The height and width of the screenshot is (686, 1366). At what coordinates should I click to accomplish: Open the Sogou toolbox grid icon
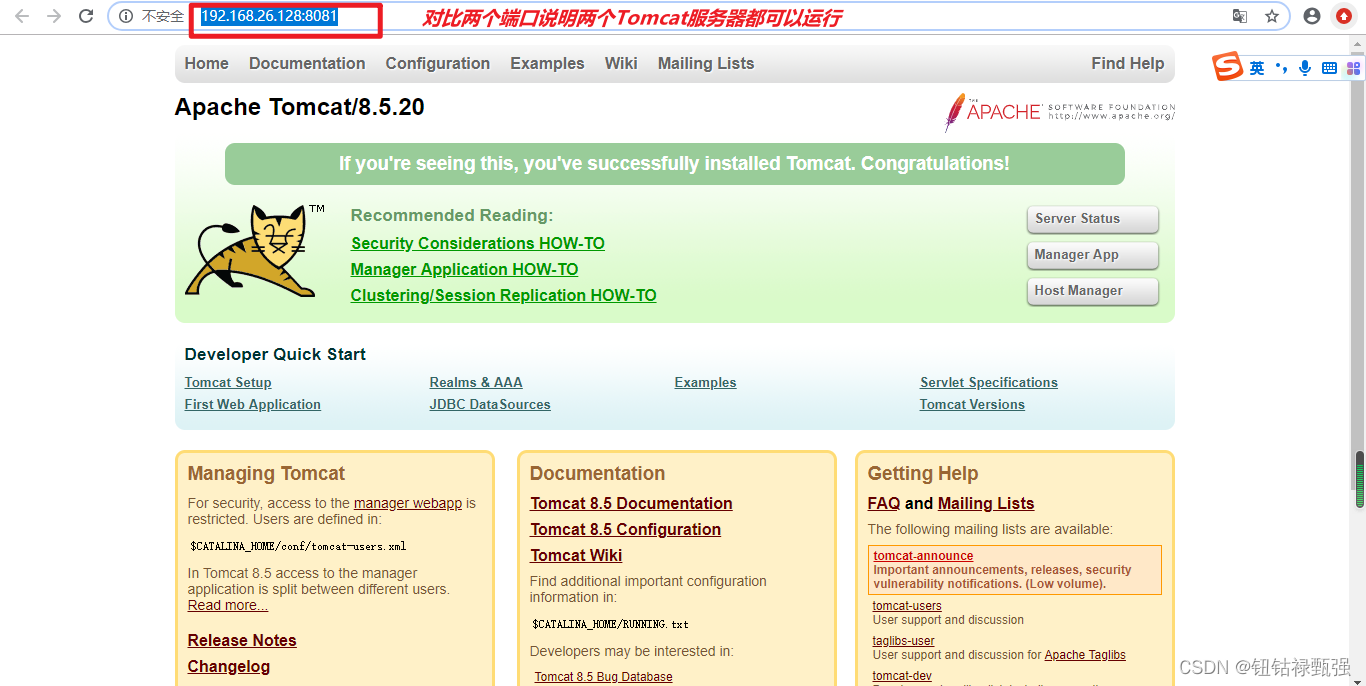[x=1353, y=68]
